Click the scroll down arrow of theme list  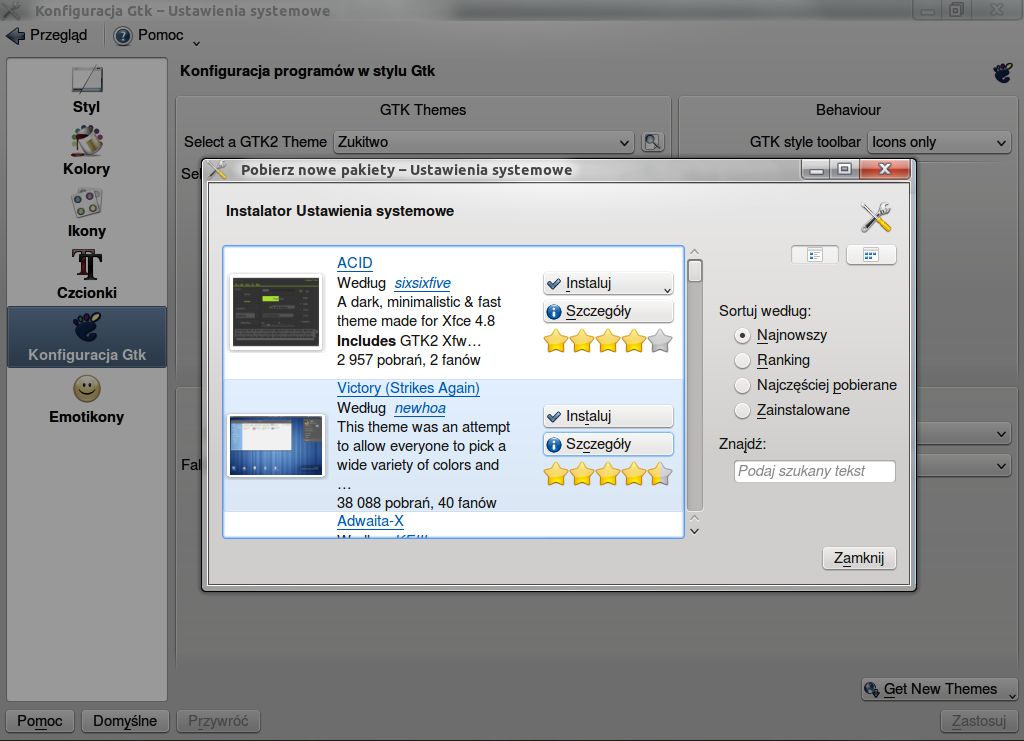[x=695, y=531]
